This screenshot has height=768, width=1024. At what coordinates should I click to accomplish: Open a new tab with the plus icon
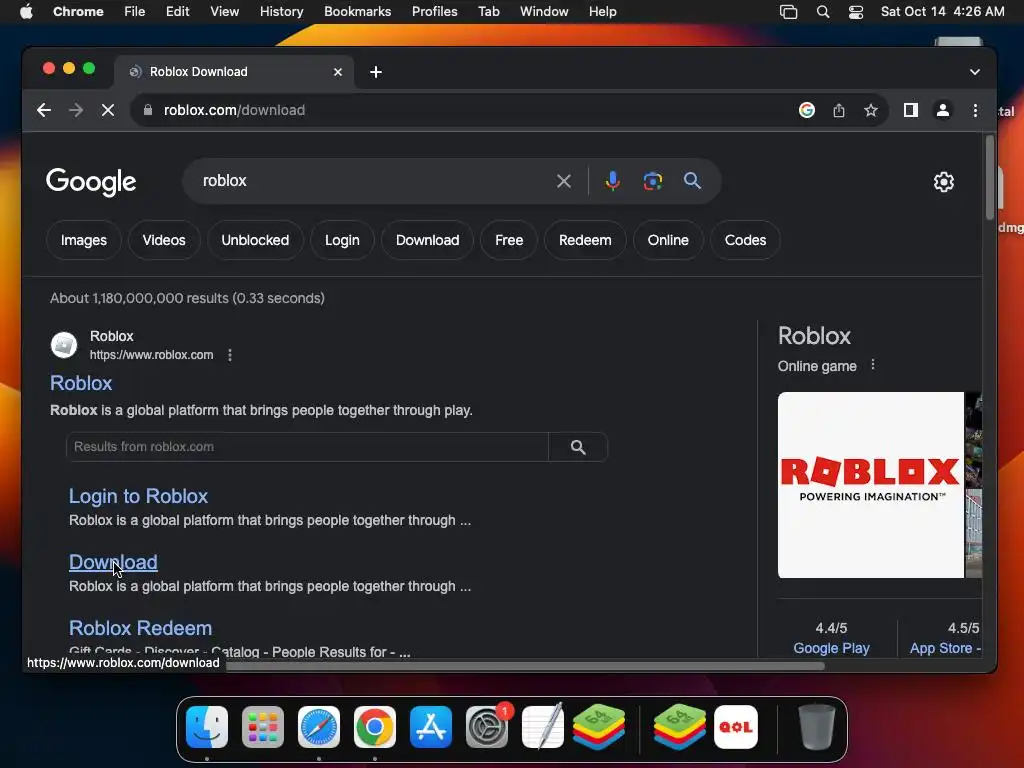[376, 72]
